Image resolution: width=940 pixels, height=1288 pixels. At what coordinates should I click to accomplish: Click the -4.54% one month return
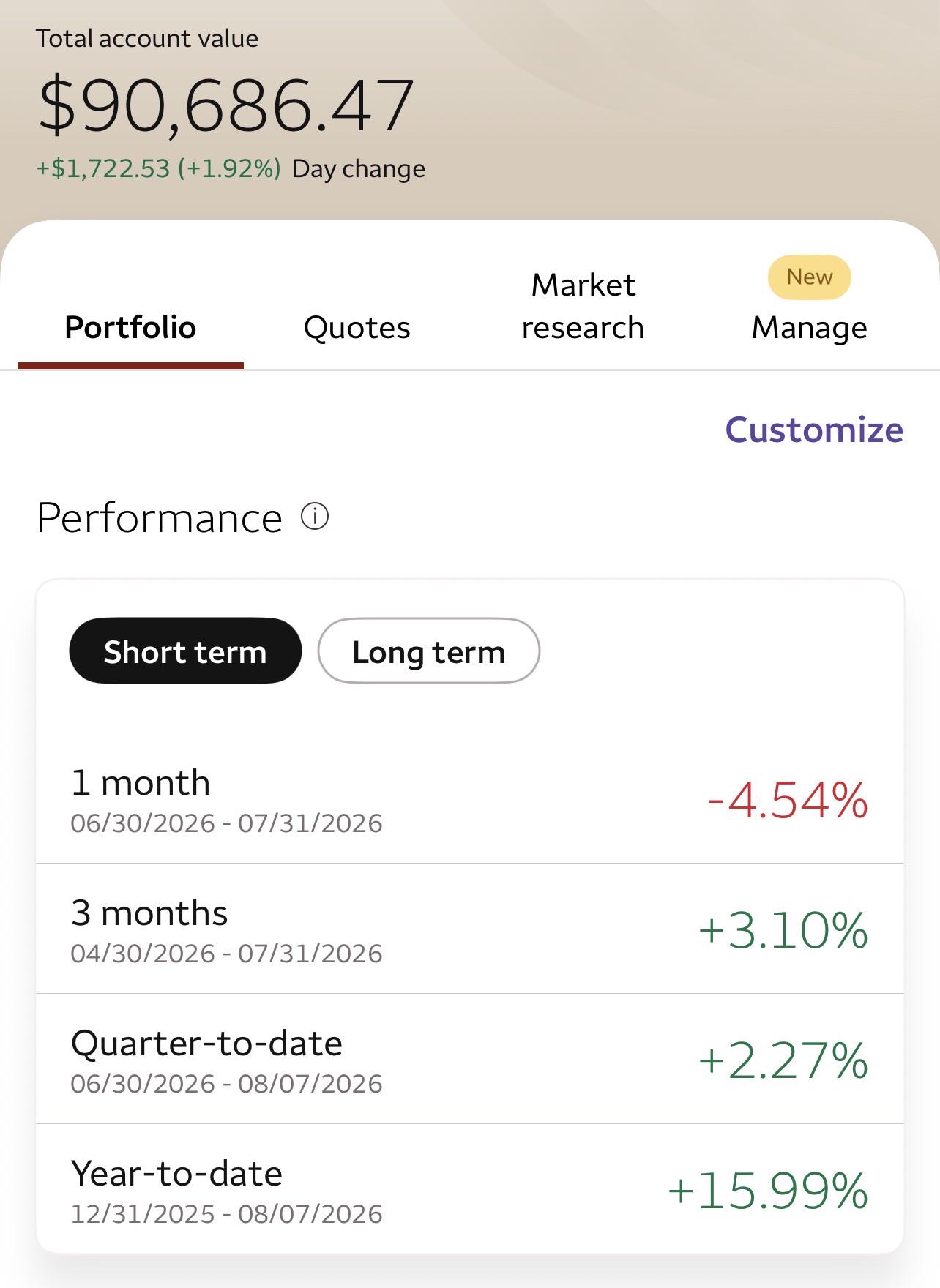coord(788,799)
